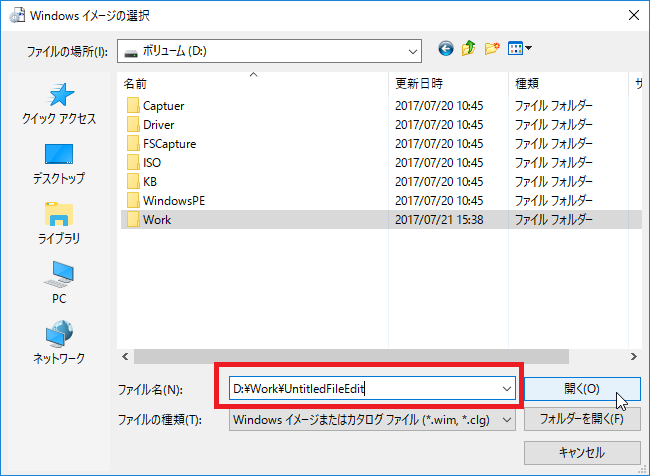This screenshot has width=650, height=476.
Task: Click the Captuer row's ファイル フォルダー type
Action: coord(553,106)
